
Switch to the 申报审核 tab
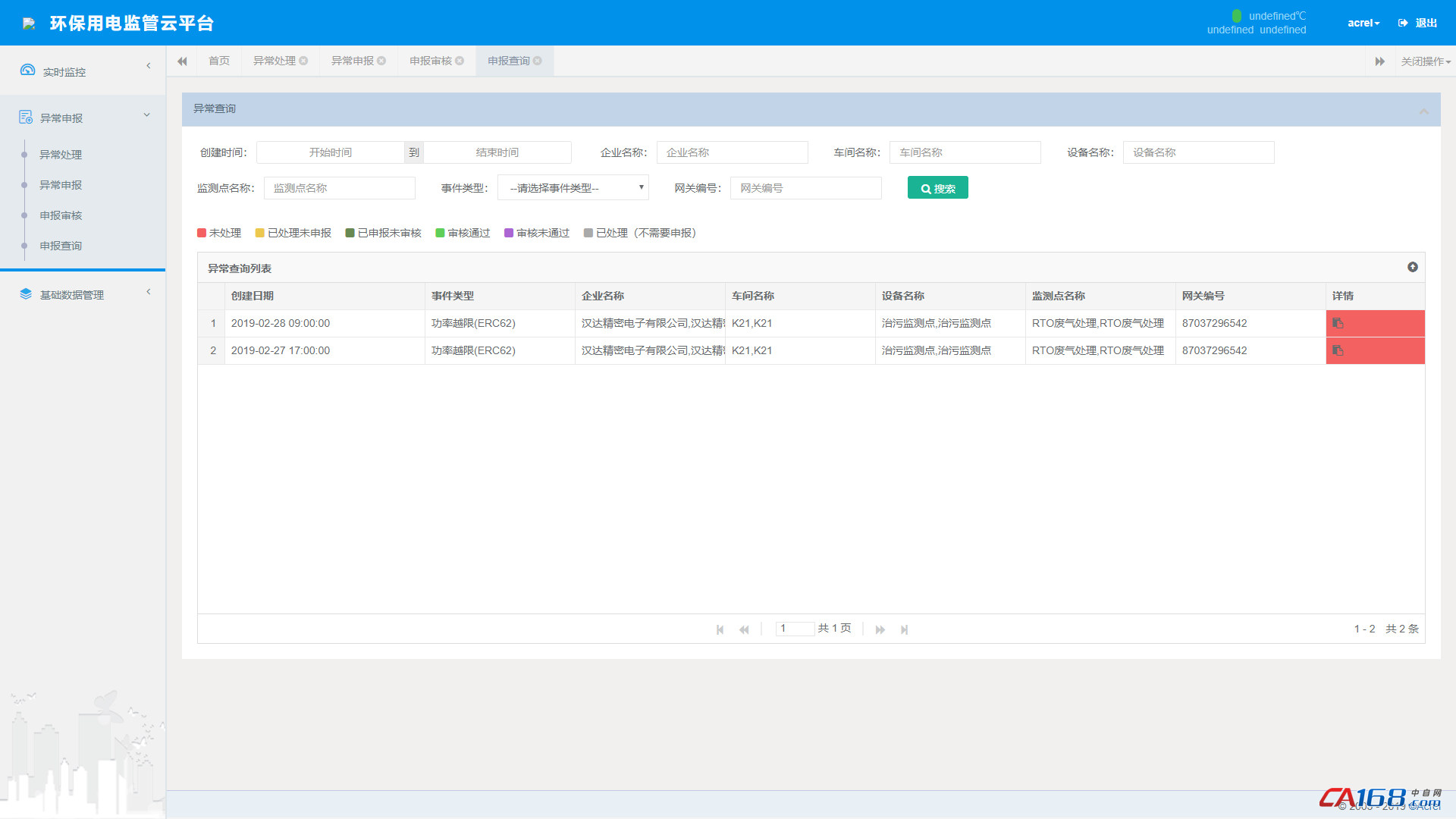coord(431,61)
